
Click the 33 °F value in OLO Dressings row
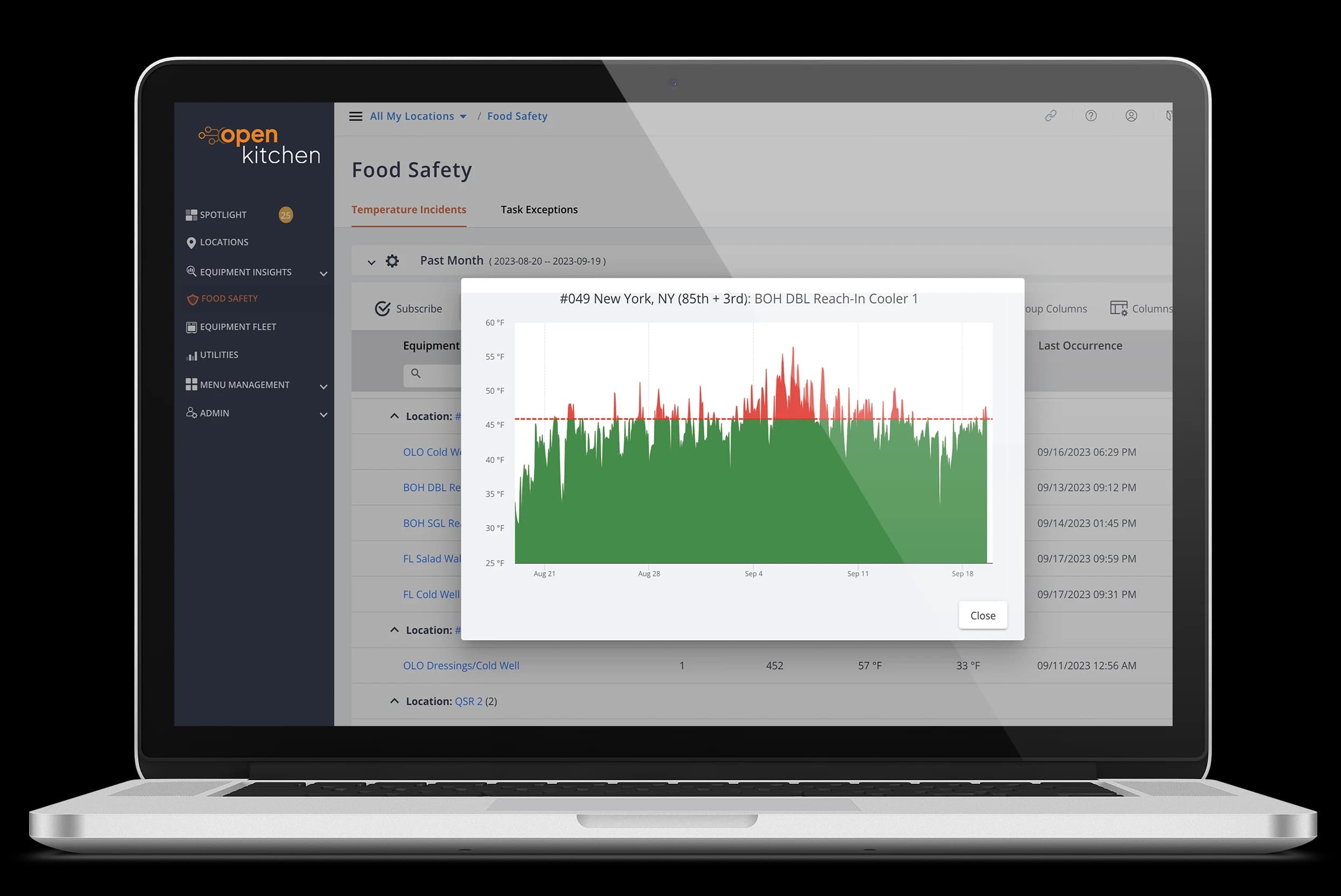click(968, 665)
